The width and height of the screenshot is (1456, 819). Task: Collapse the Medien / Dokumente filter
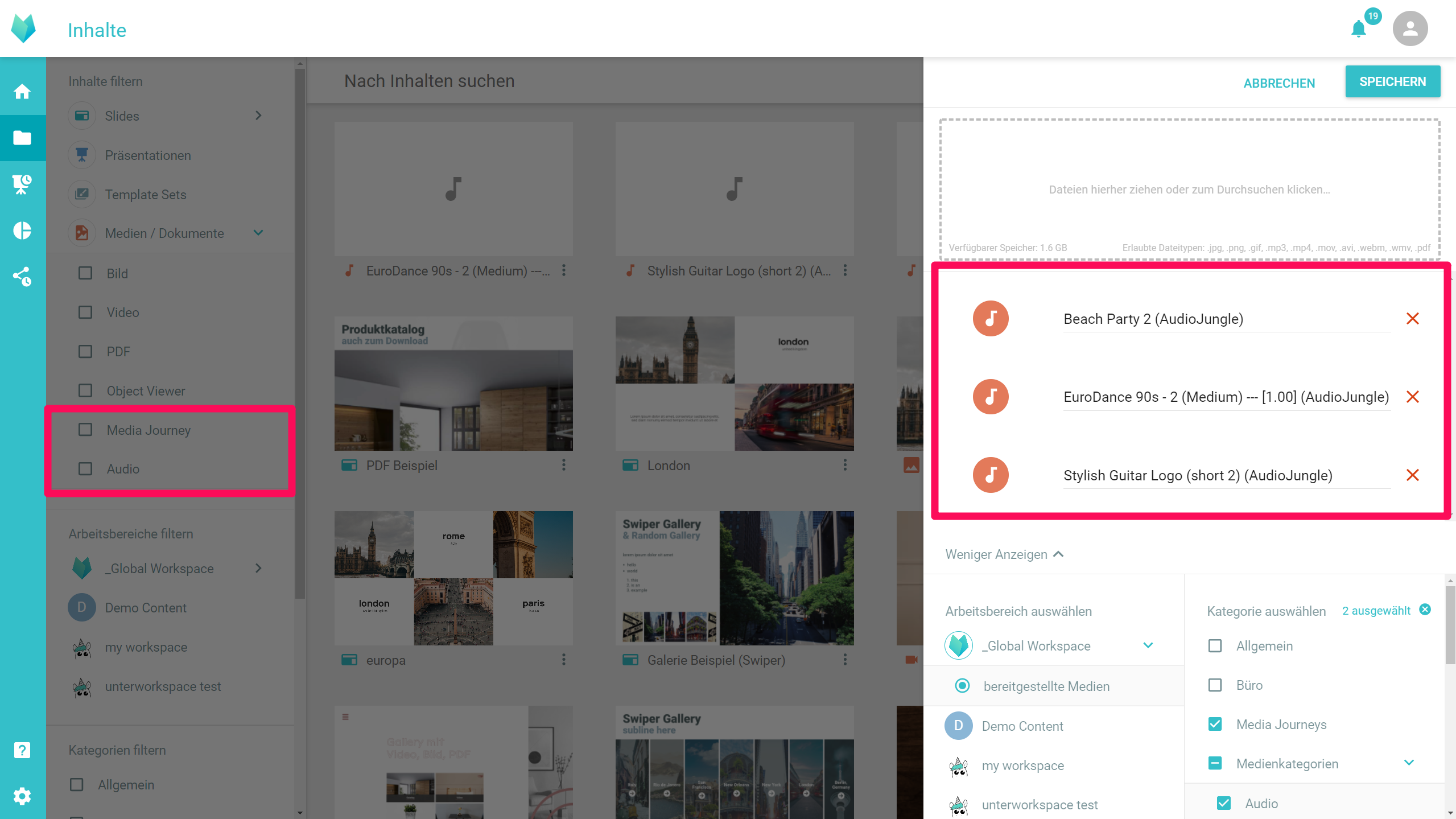point(258,233)
